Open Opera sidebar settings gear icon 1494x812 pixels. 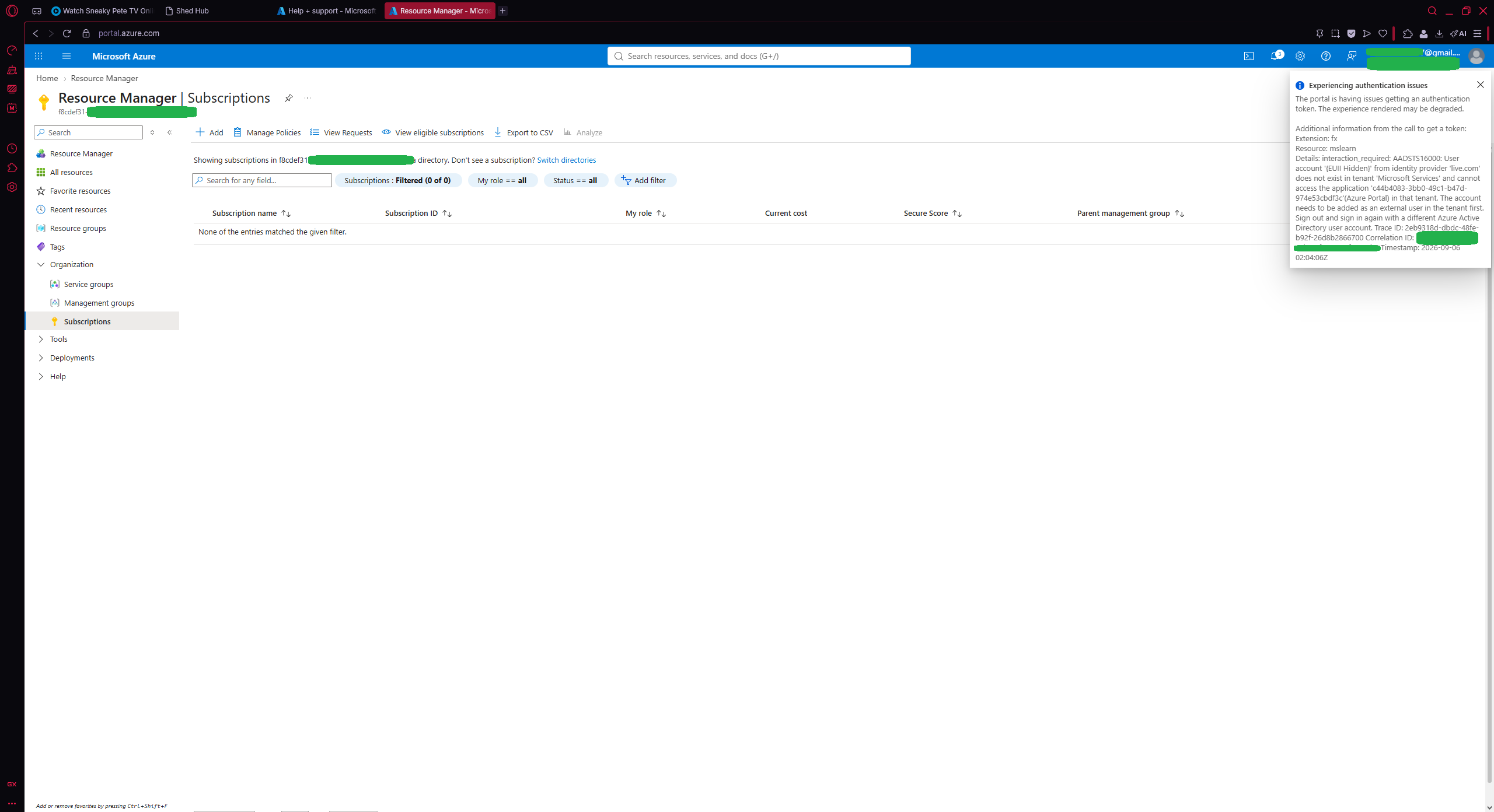point(12,187)
